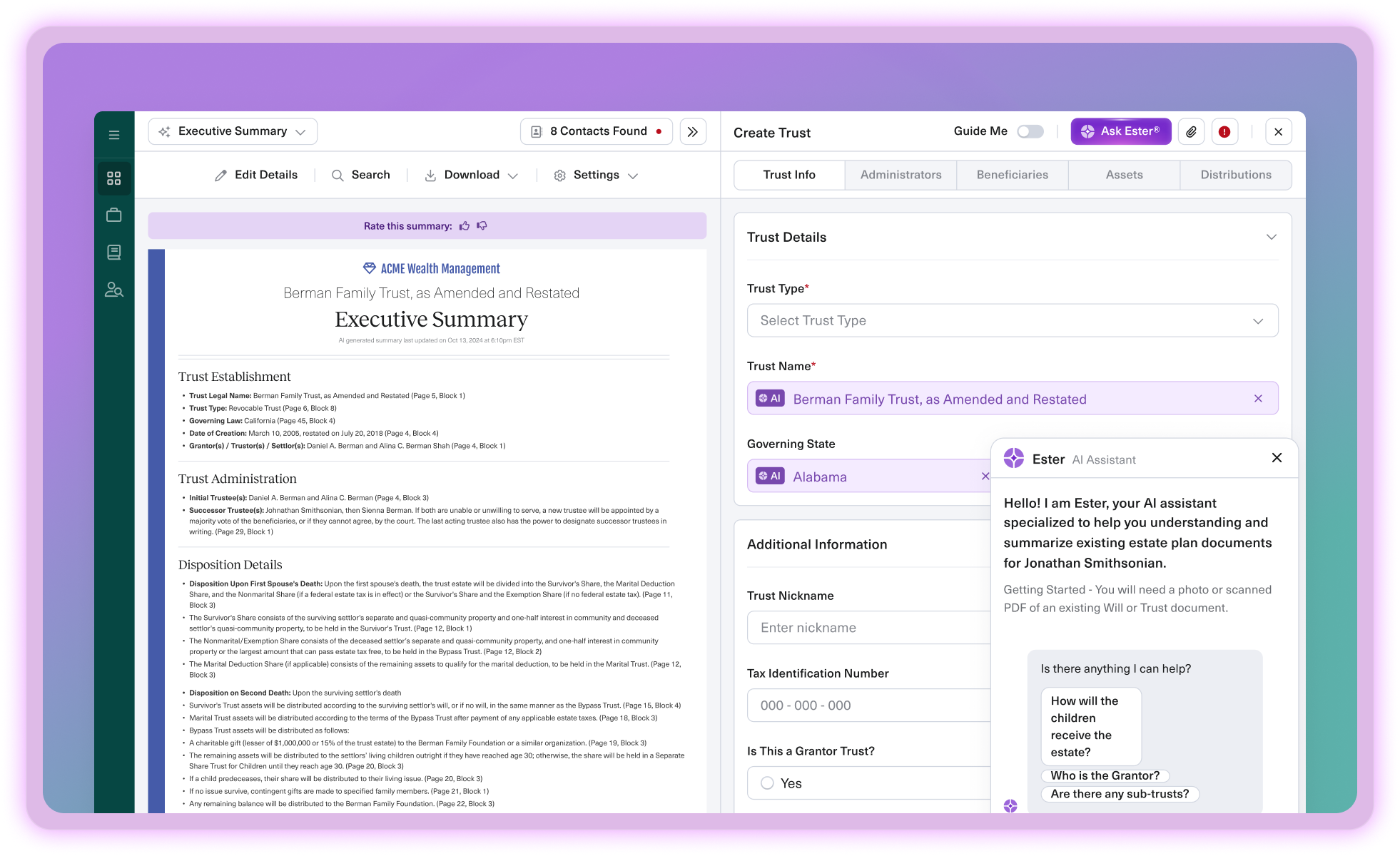Select the Yes radio for Grantor Trust
Viewport: 1400px width, 856px height.
coord(767,783)
